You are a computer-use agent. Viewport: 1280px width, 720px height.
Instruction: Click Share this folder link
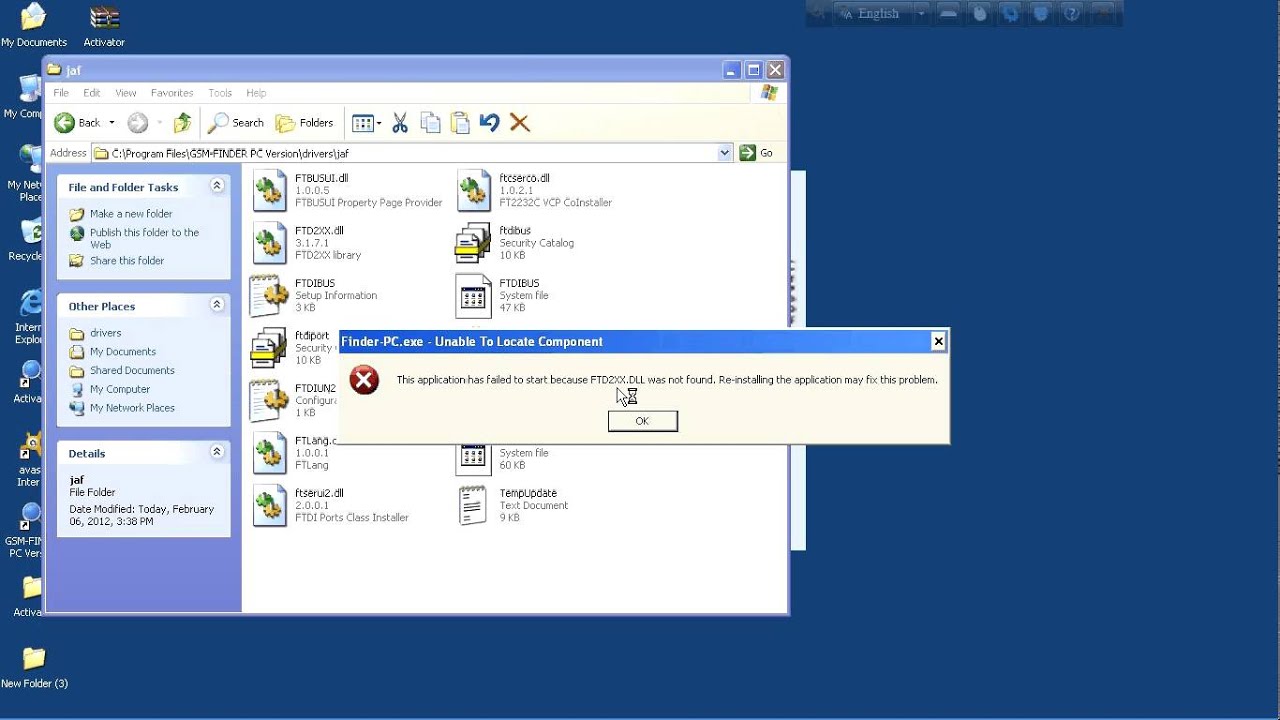(x=127, y=261)
